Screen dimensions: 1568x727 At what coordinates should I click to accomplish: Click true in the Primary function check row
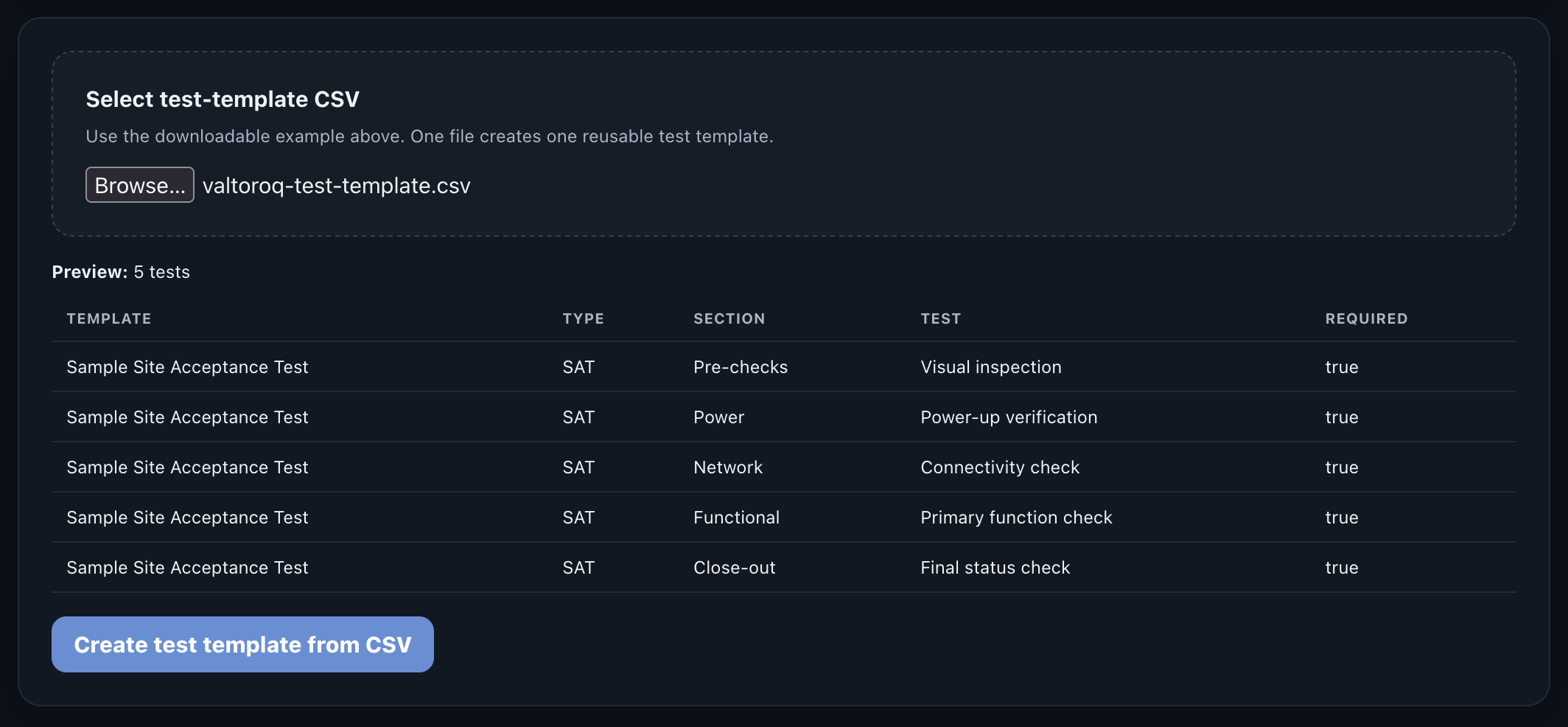(1342, 518)
